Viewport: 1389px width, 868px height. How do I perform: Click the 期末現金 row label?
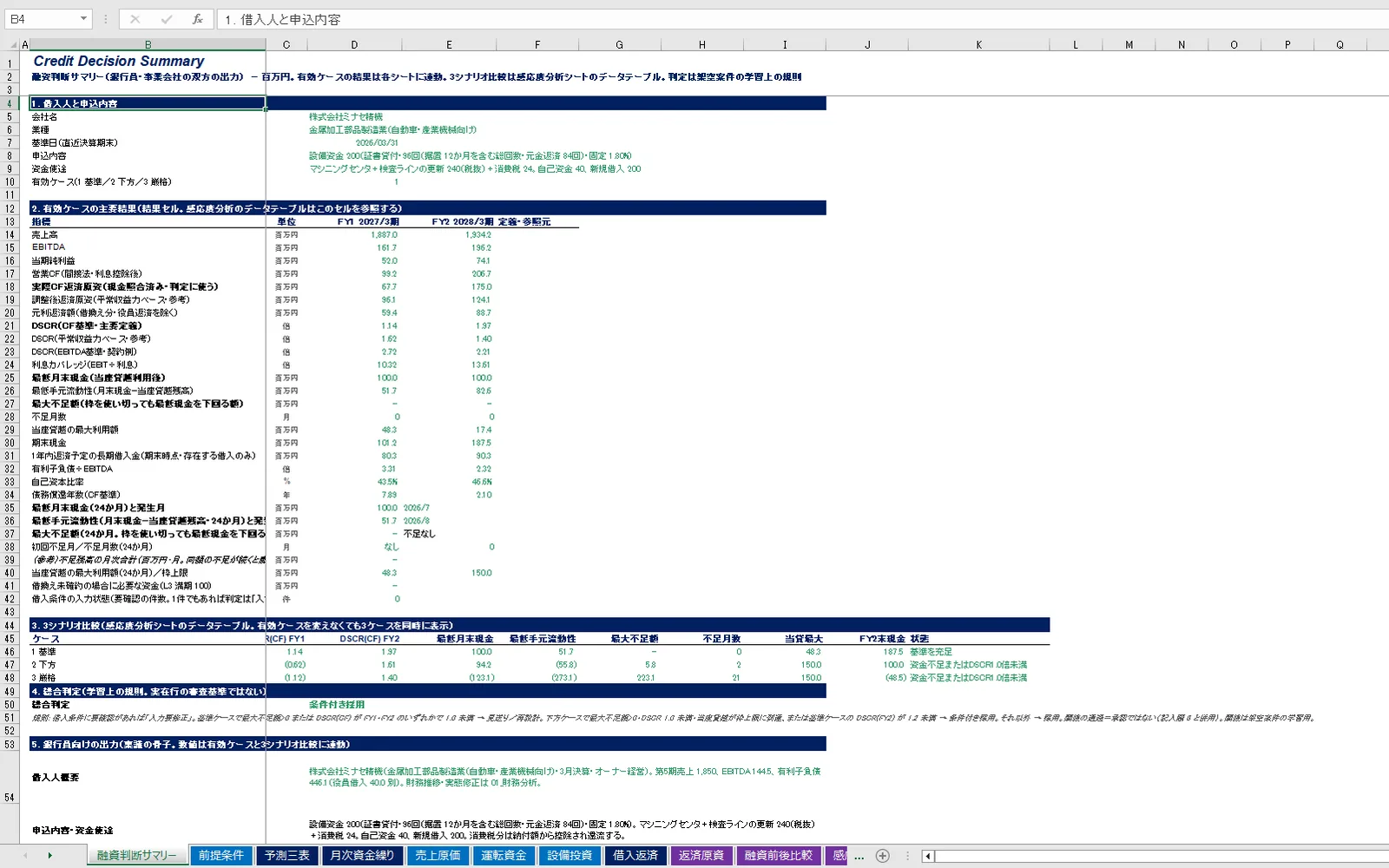coord(49,443)
